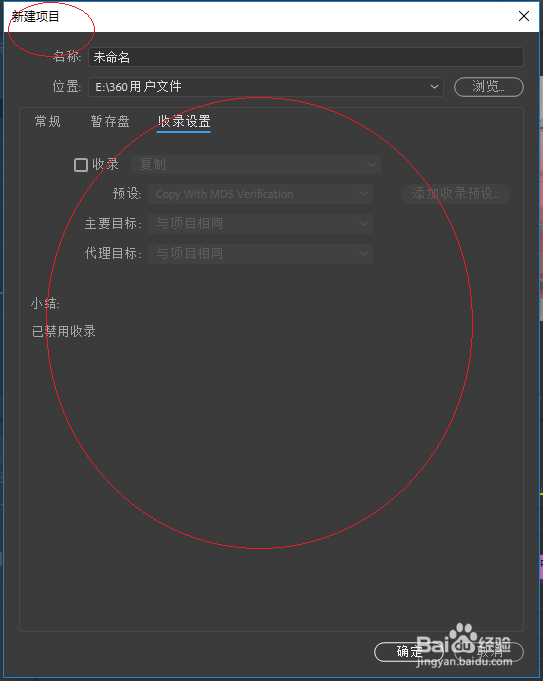Viewport: 543px width, 681px height.
Task: Cancel using the 取消 button
Action: click(489, 652)
